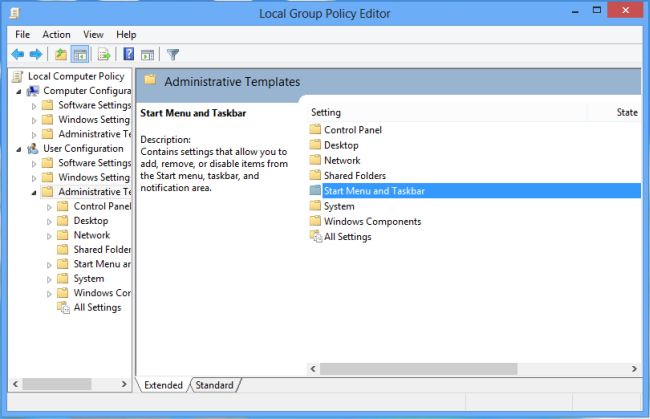Click the Local Computer Policy root icon
The height and width of the screenshot is (419, 650).
click(x=17, y=76)
